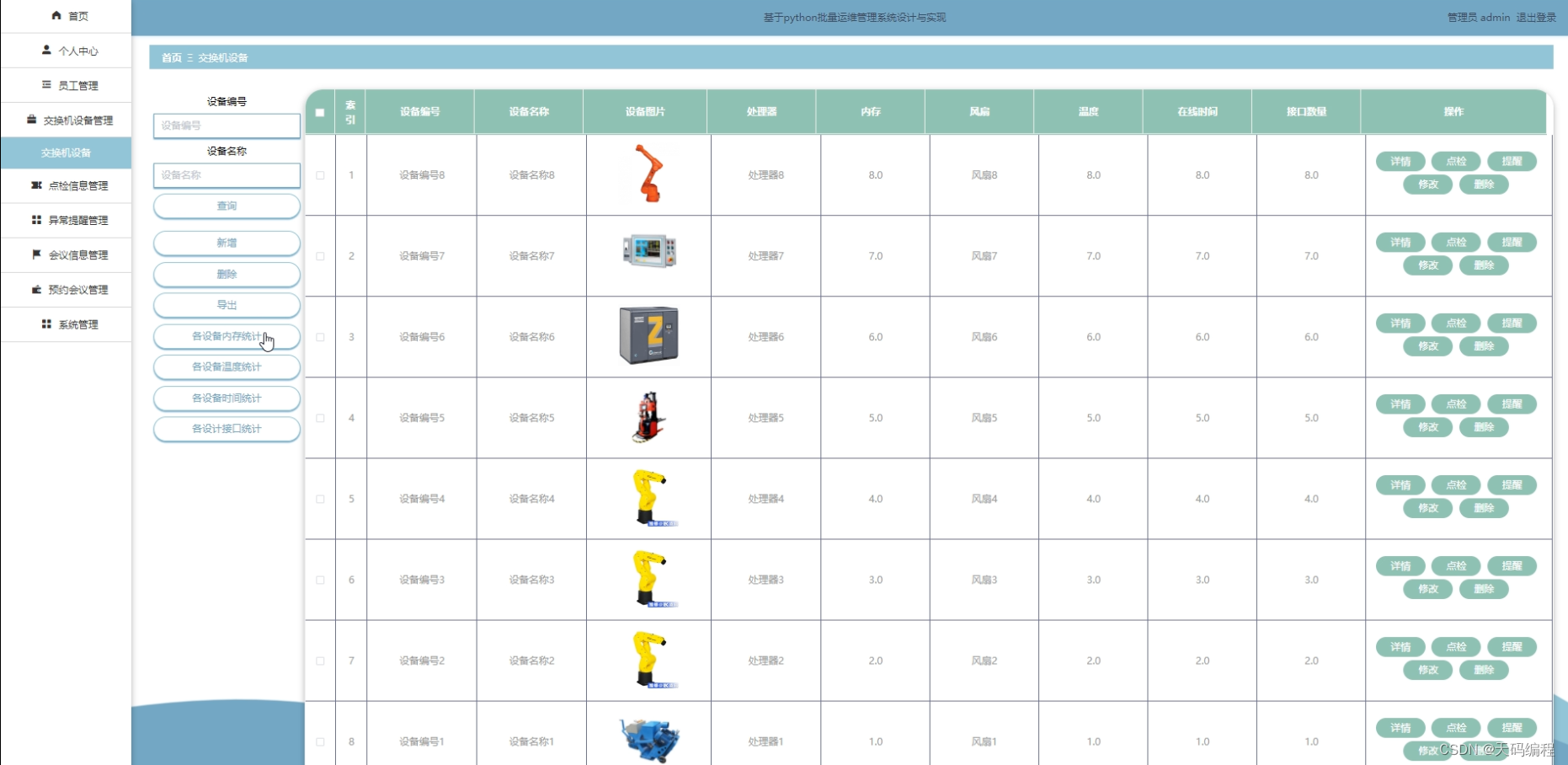Image resolution: width=1568 pixels, height=765 pixels.
Task: Click 详情 for 设备编号3
Action: (1400, 565)
